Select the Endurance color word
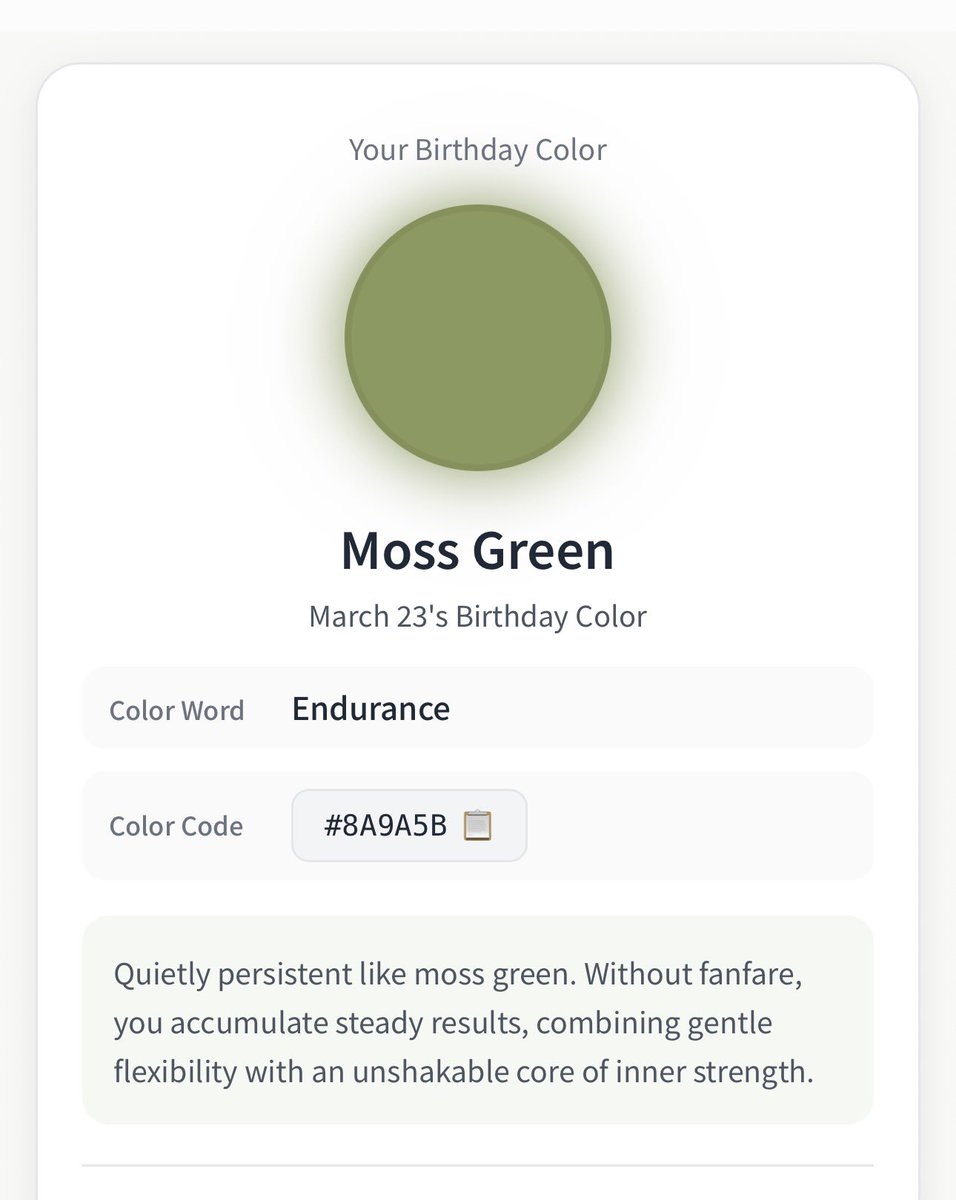 point(371,708)
